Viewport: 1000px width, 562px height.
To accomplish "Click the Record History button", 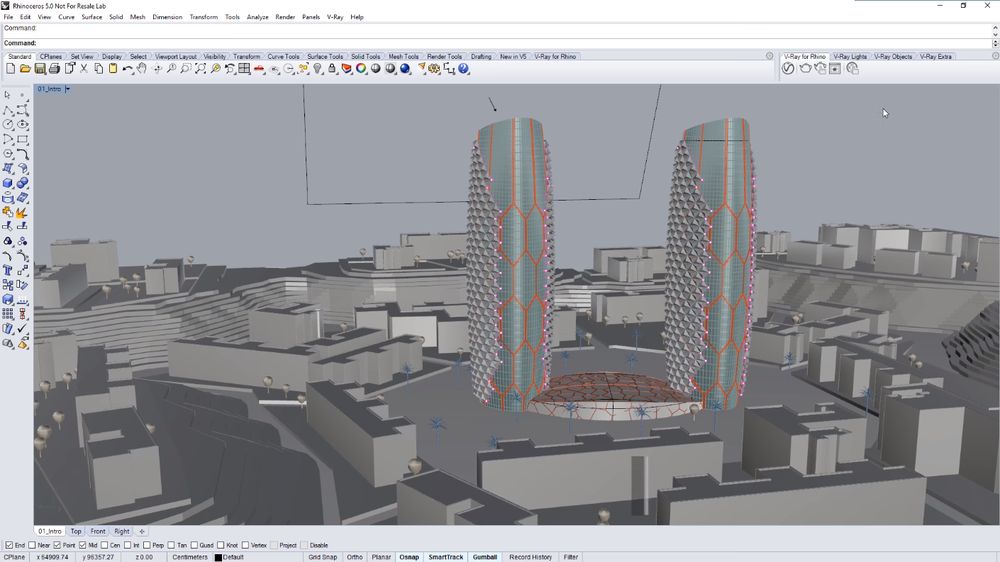I will [x=530, y=557].
